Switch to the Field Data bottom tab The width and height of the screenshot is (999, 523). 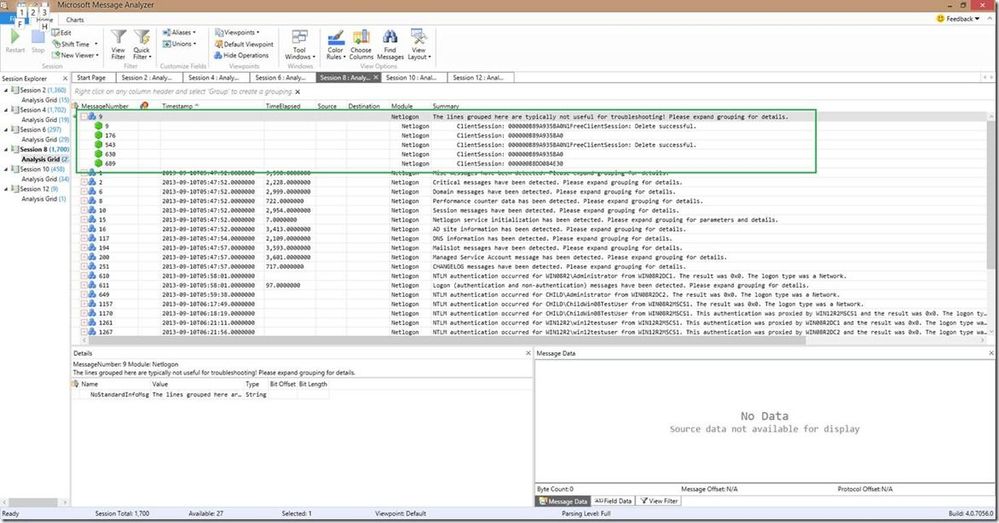tap(613, 501)
